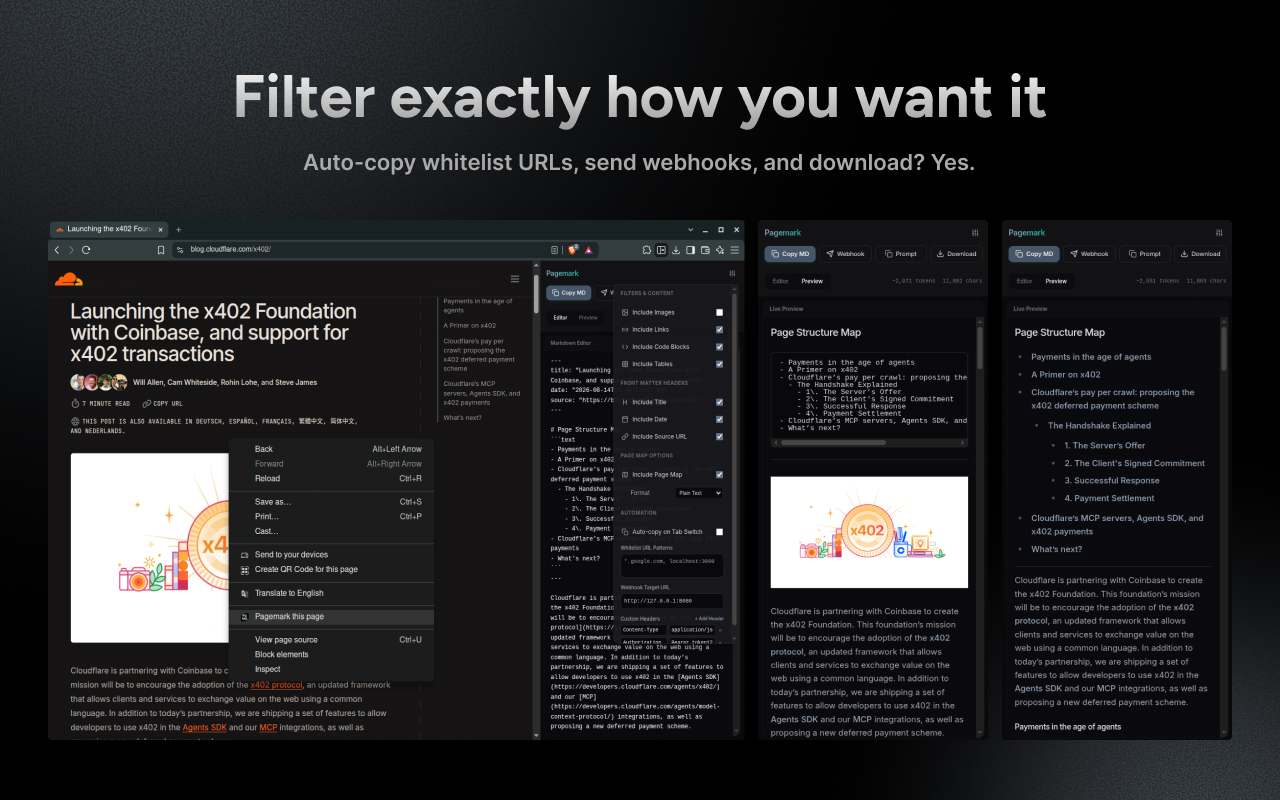
Task: Toggle the browser sidebar panel icon
Action: point(691,250)
